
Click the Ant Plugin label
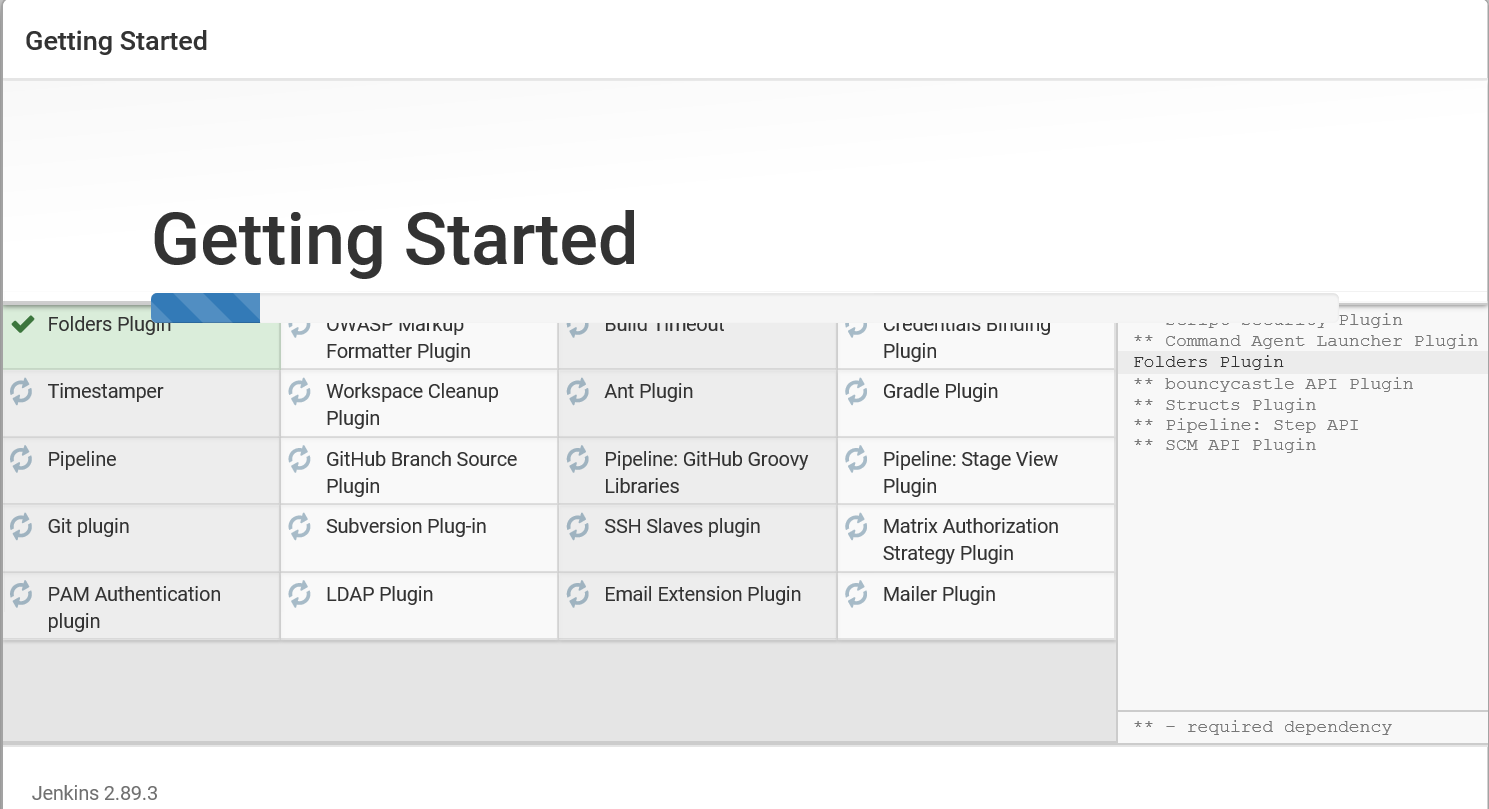click(648, 392)
